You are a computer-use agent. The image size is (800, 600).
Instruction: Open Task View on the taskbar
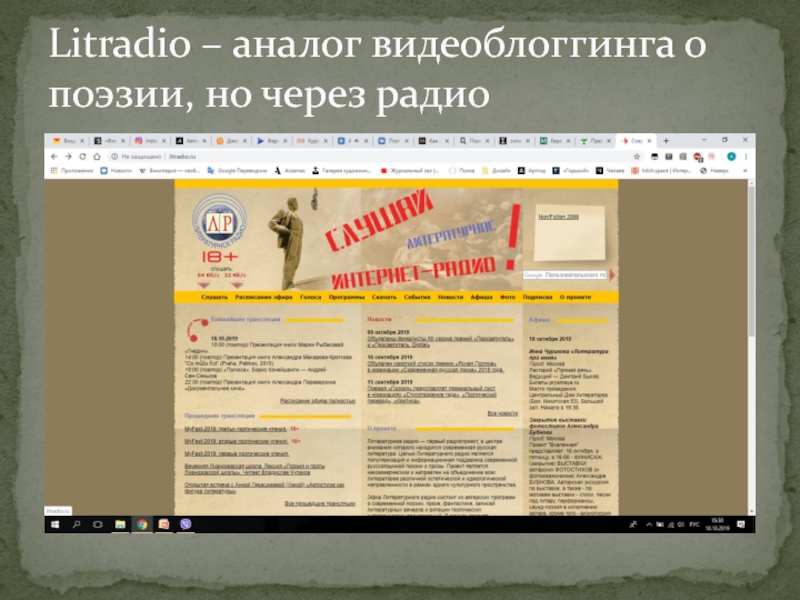[98, 524]
